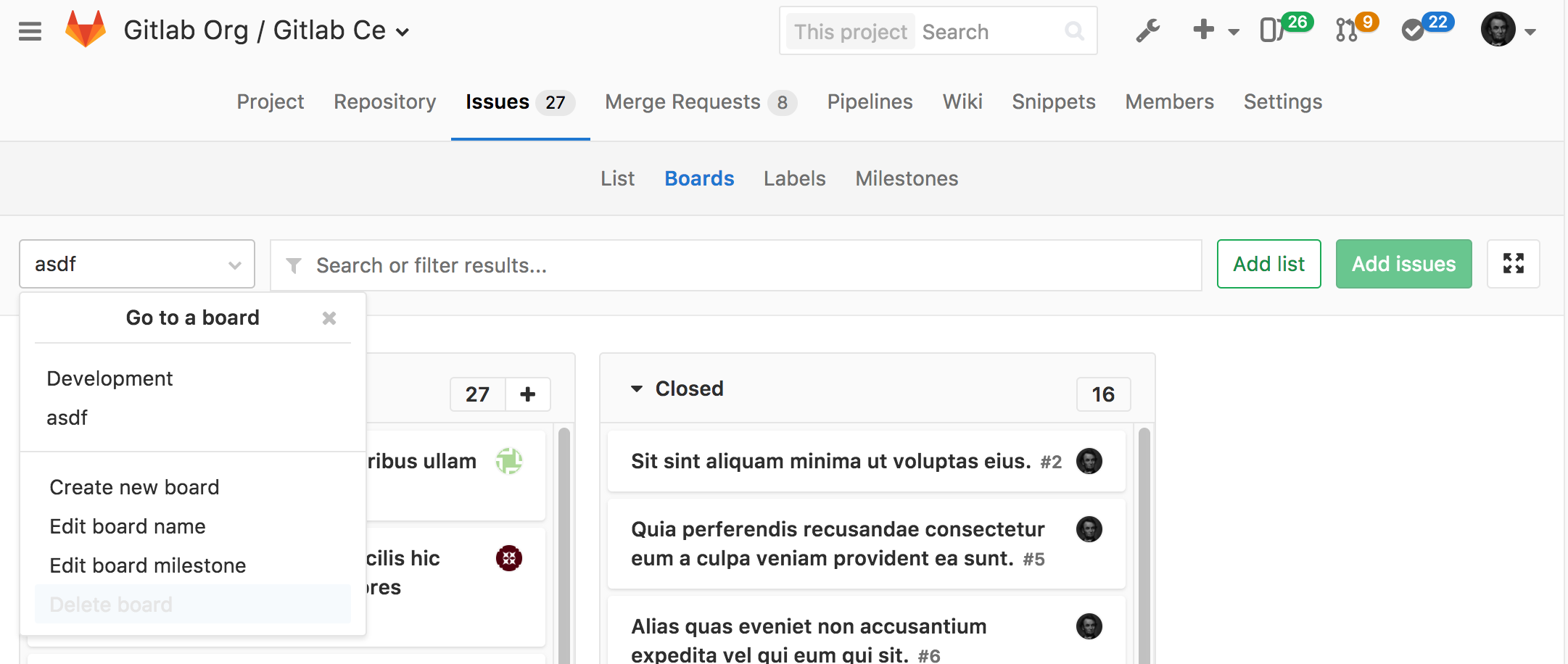Image resolution: width=1568 pixels, height=664 pixels.
Task: Click the Closed list title
Action: (689, 389)
